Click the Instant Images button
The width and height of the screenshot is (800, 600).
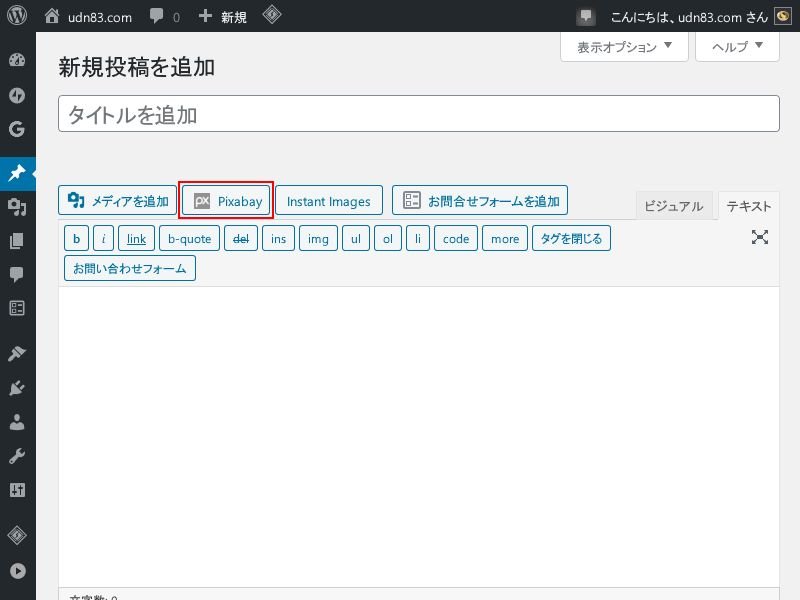pos(329,201)
